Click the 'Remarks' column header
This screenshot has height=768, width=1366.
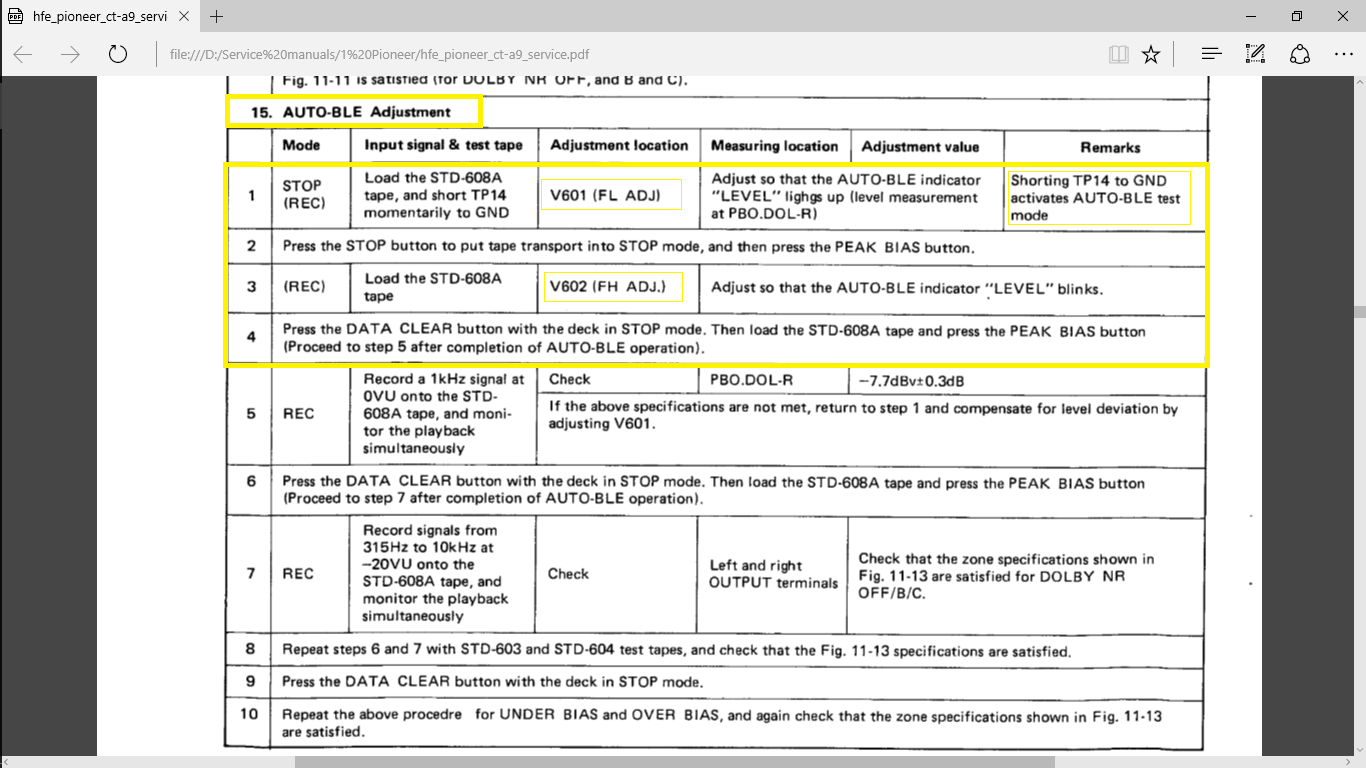point(1110,146)
